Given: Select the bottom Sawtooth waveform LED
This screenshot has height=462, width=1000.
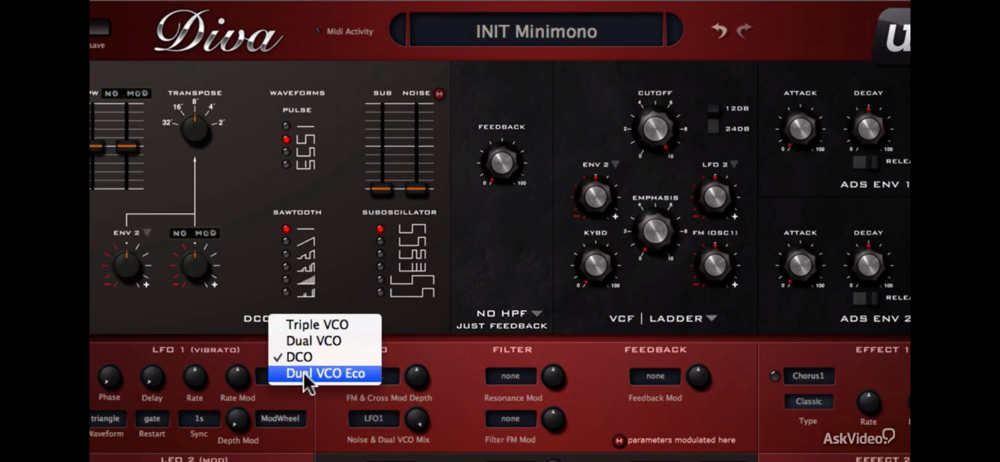Looking at the screenshot, I should pos(286,292).
